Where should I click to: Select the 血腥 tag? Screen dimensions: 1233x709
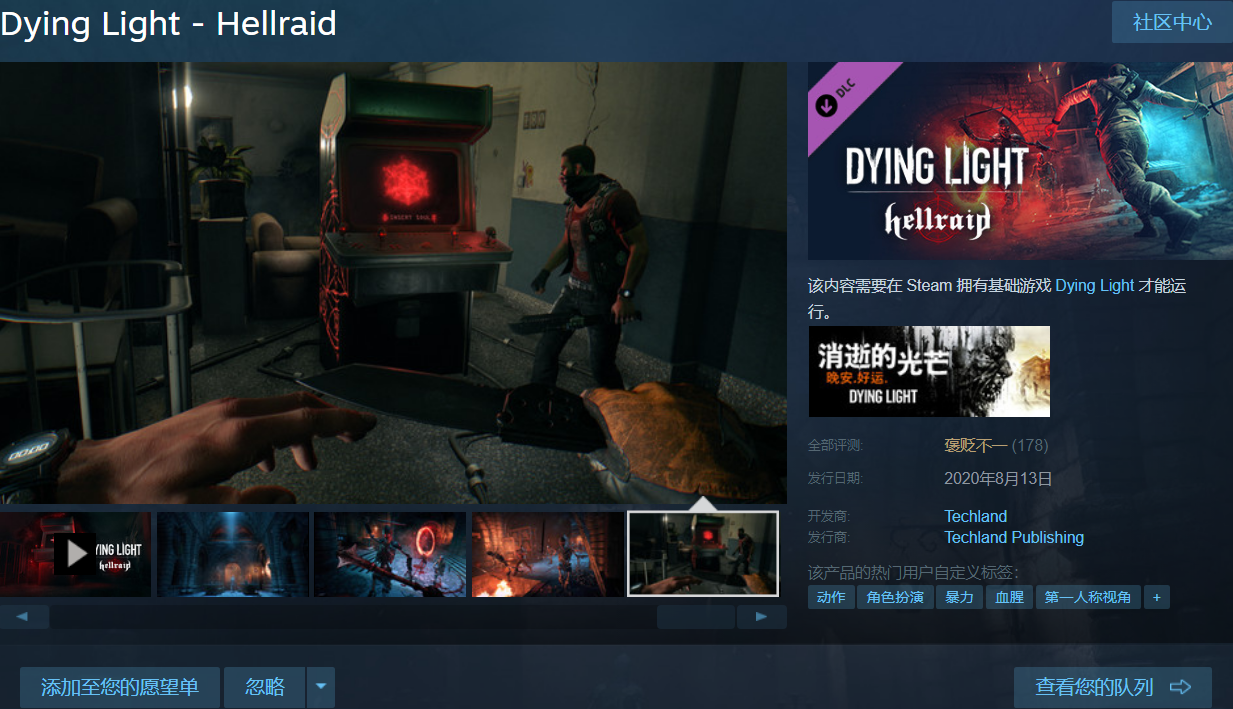(x=1009, y=597)
